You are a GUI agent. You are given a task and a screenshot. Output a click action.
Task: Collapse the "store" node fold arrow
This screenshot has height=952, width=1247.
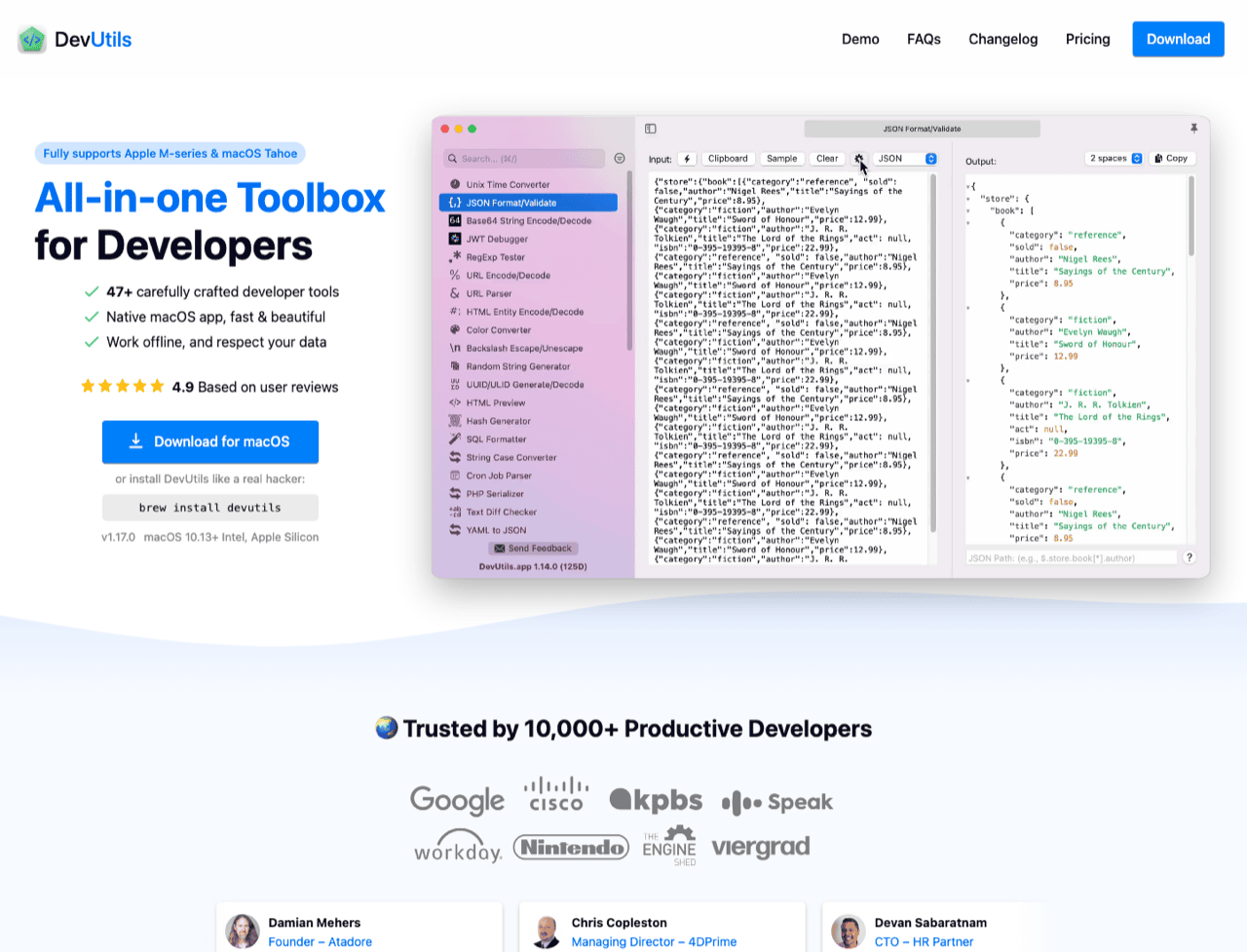pos(969,199)
